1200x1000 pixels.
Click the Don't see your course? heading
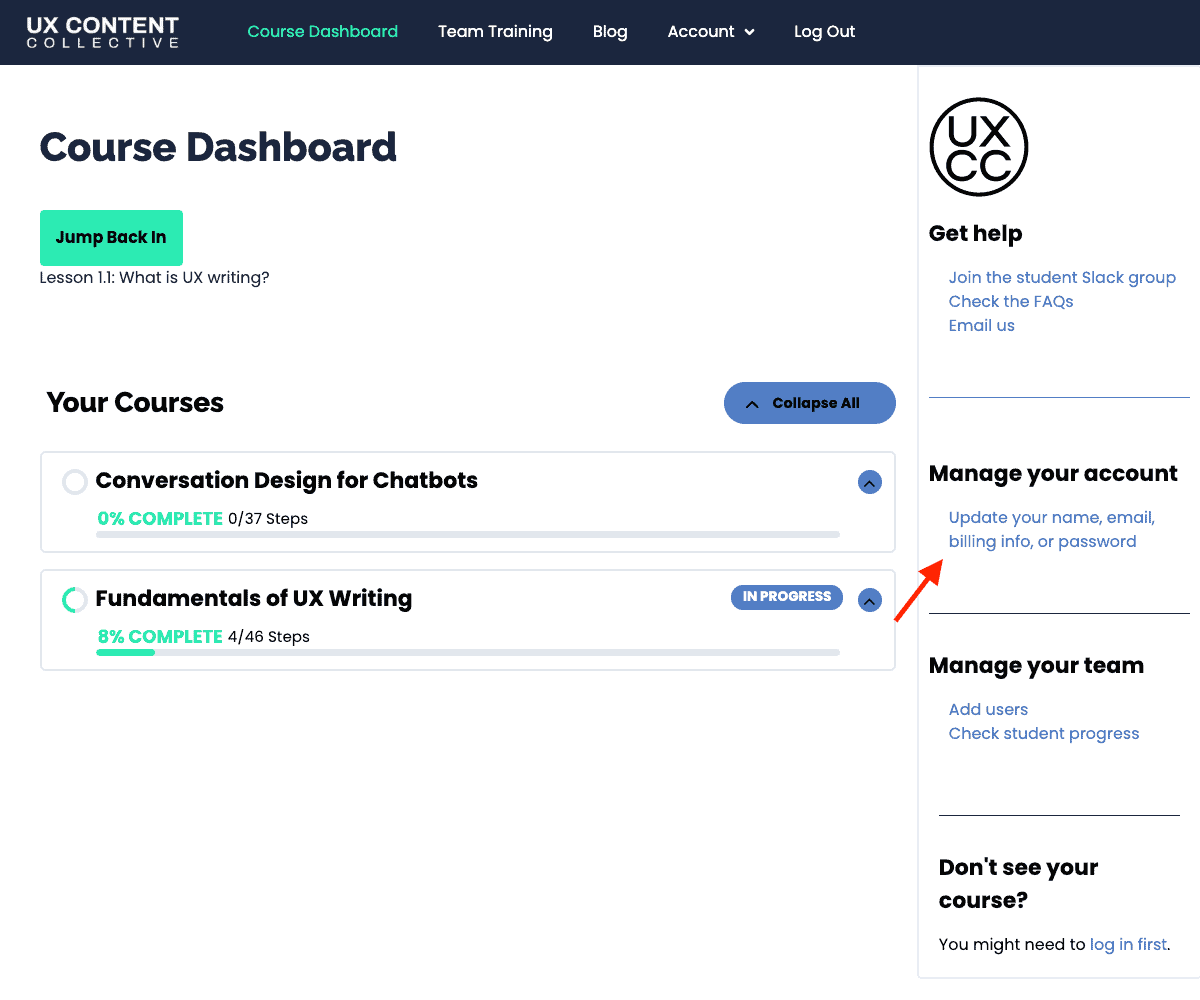tap(1019, 884)
